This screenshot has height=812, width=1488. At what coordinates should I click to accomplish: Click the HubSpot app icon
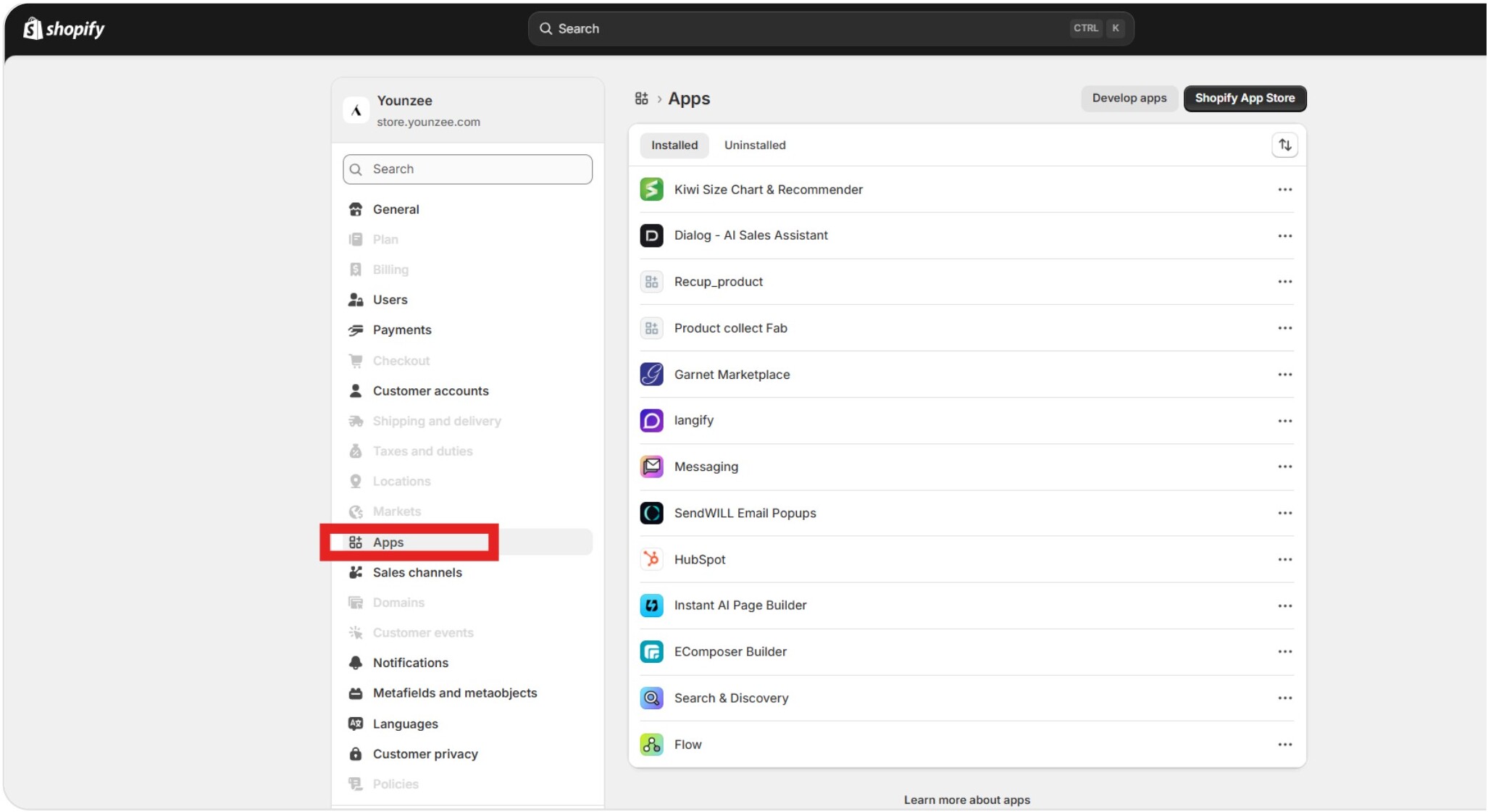tap(651, 559)
